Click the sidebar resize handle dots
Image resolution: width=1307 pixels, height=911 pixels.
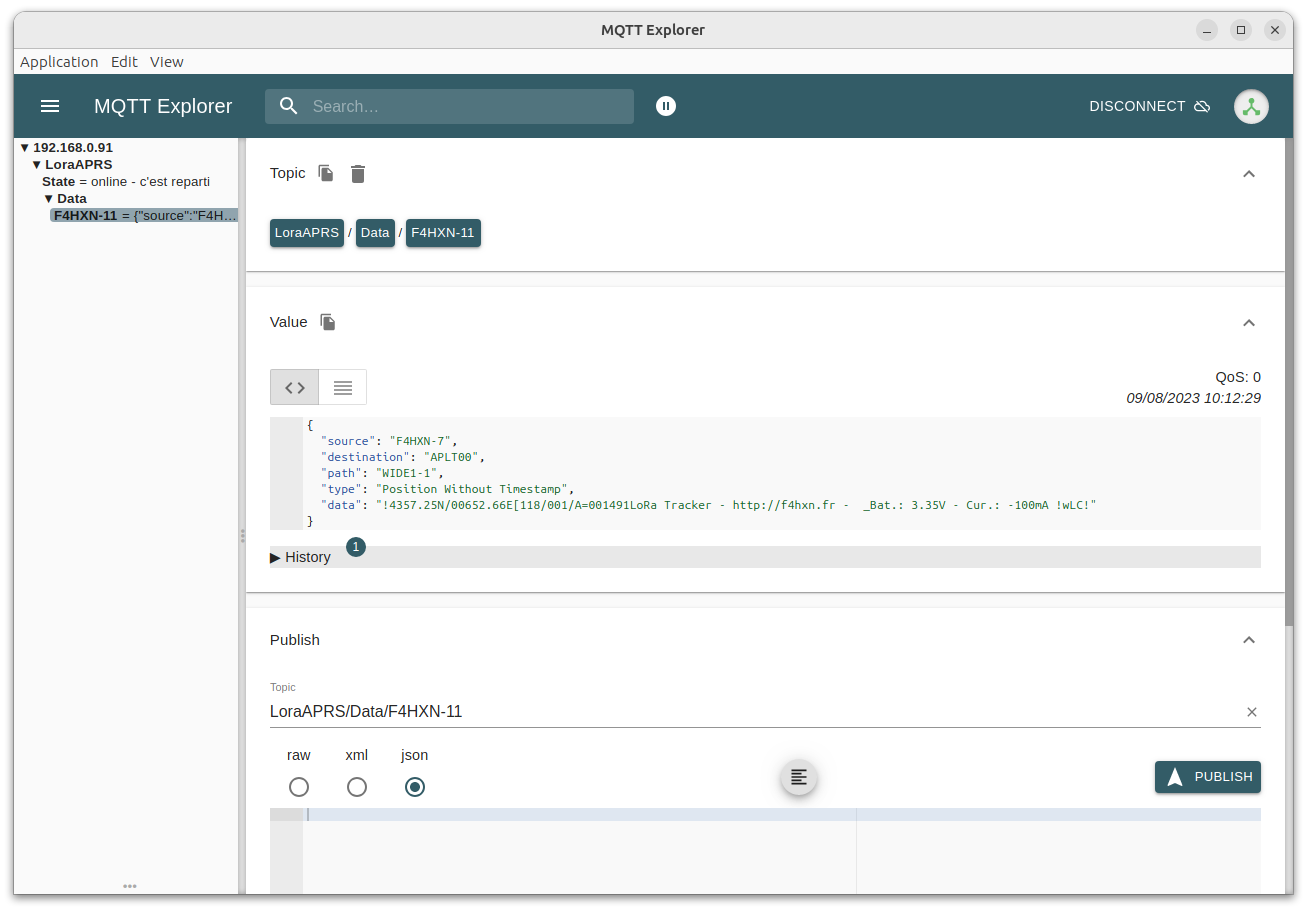(x=242, y=536)
